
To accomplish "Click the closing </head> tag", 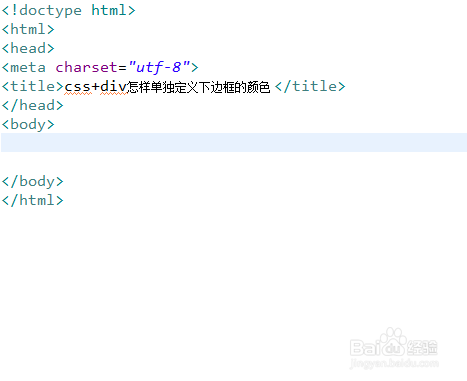I will (32, 106).
